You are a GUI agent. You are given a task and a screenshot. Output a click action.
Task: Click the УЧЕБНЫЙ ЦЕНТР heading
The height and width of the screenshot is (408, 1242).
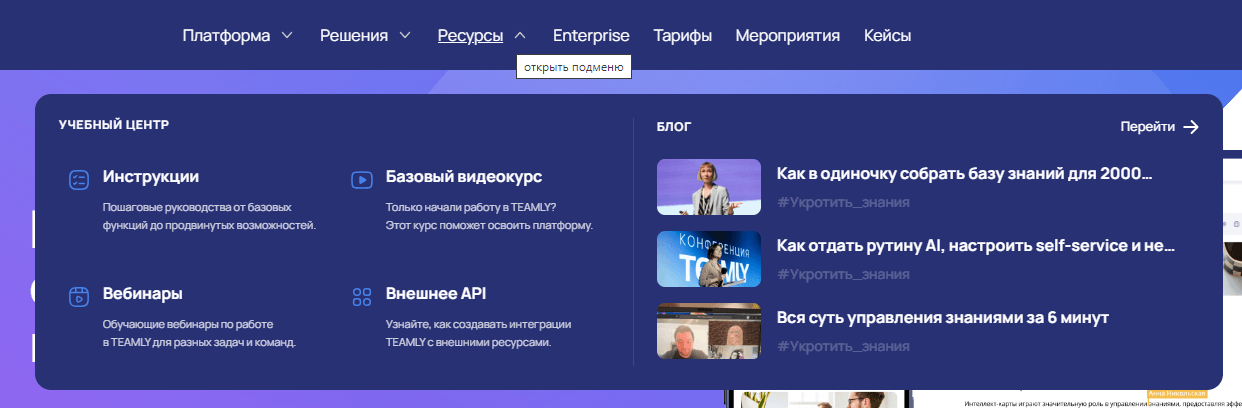(x=114, y=125)
